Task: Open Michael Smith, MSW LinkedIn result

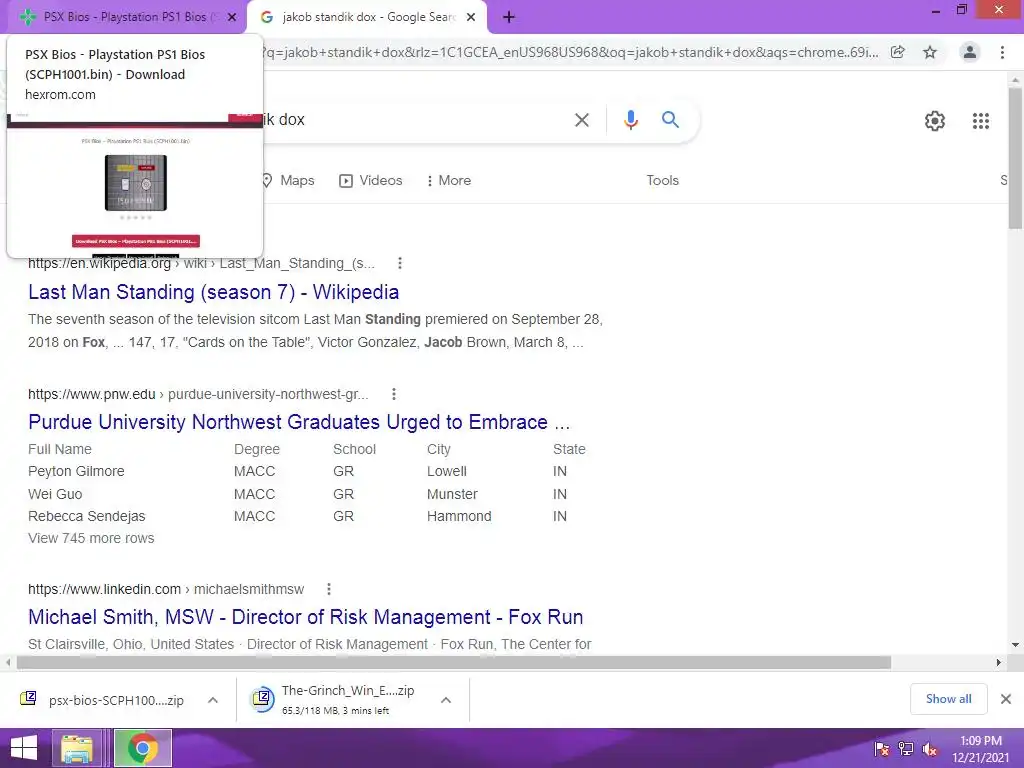Action: pos(306,617)
